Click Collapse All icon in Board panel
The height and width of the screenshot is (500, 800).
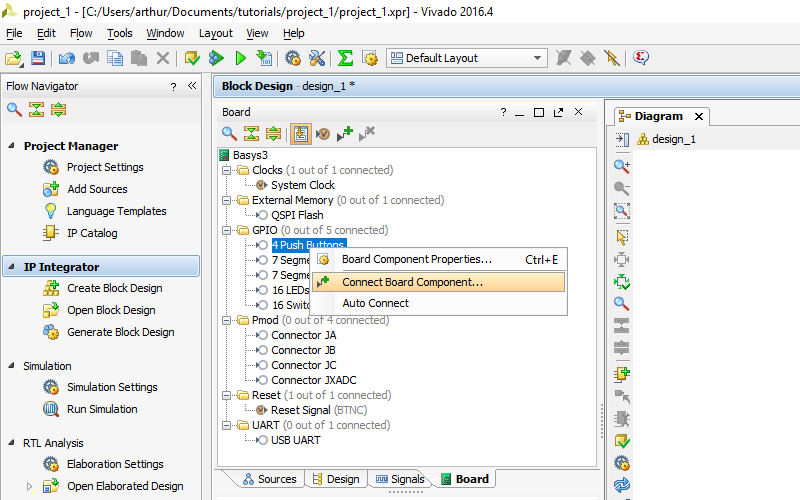(251, 134)
